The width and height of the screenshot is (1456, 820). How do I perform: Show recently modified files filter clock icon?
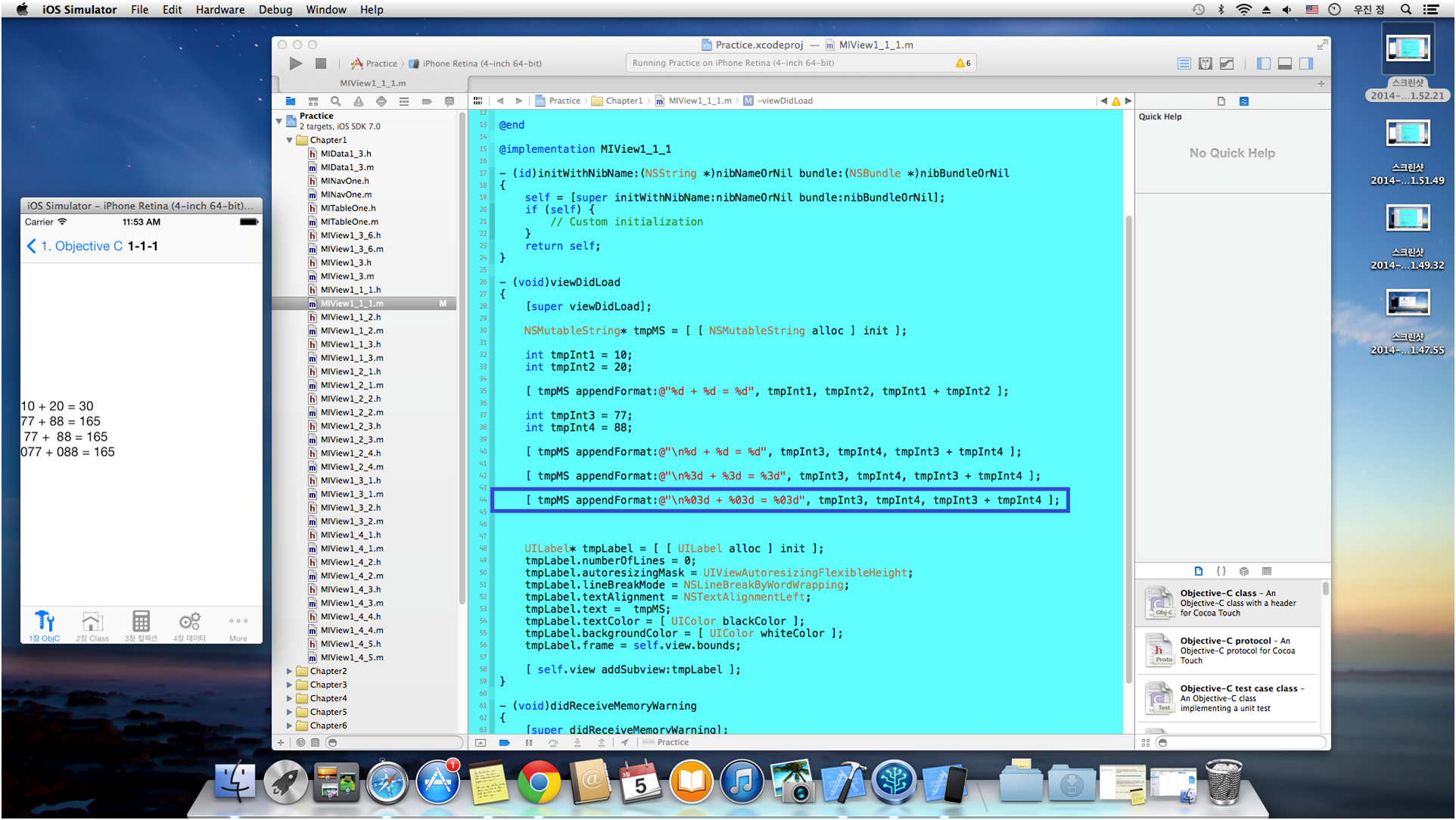click(x=301, y=743)
